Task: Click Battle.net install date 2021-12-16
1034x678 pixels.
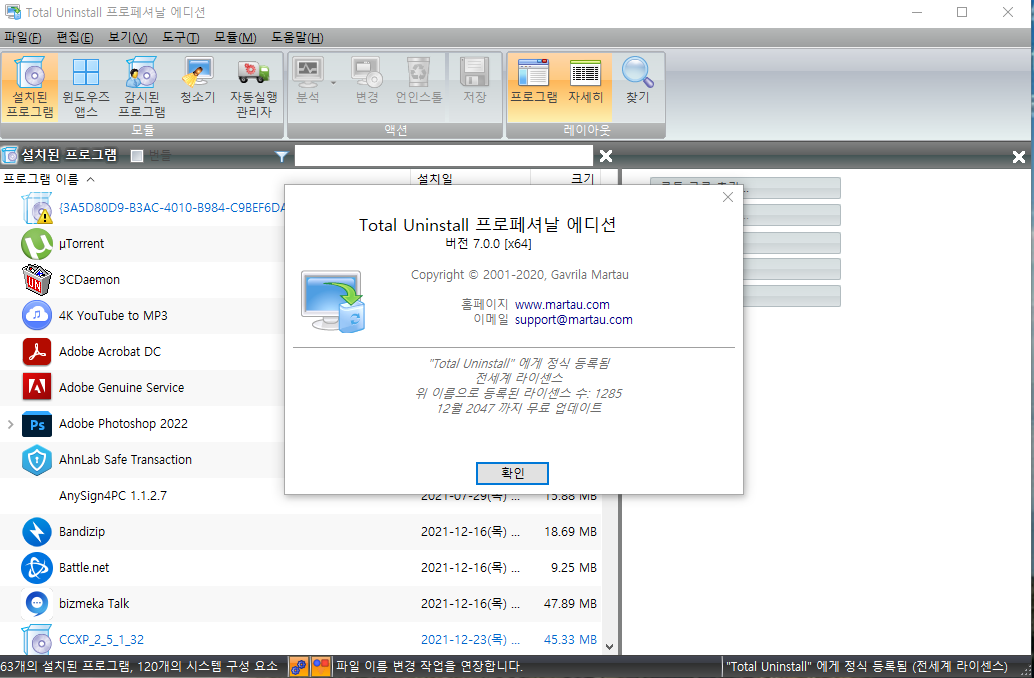Action: tap(470, 568)
